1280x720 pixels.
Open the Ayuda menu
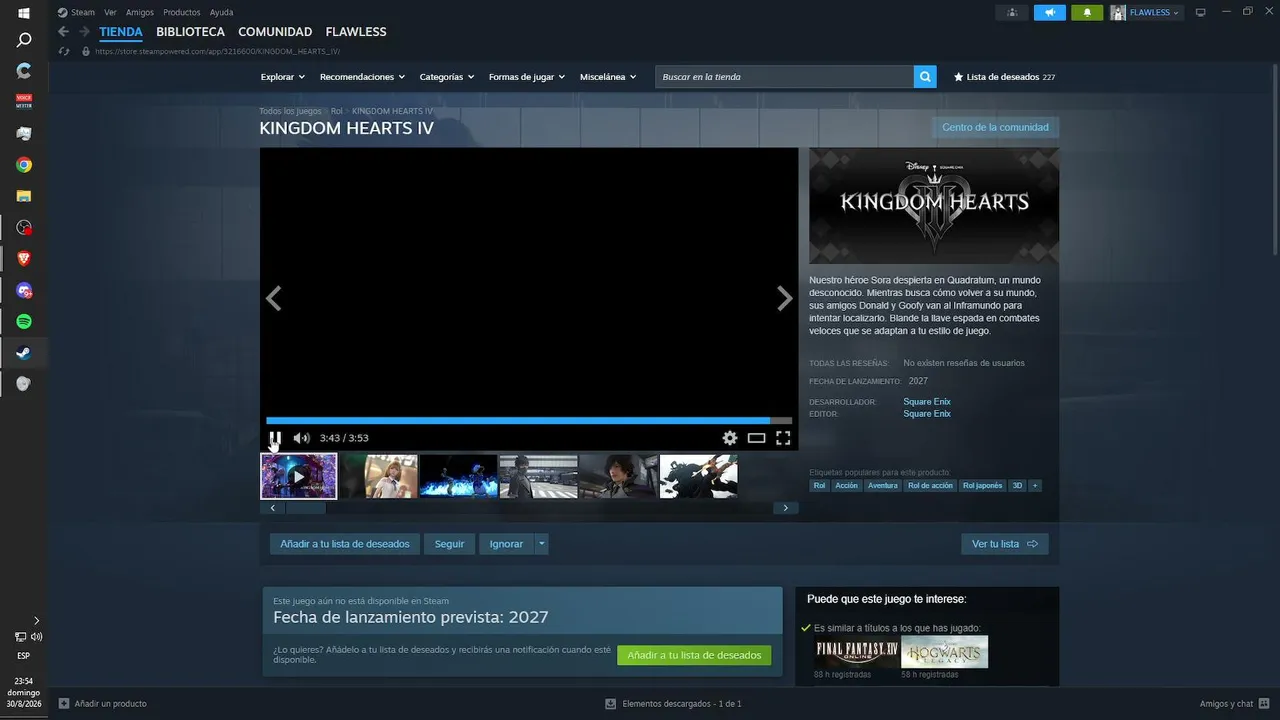[221, 12]
